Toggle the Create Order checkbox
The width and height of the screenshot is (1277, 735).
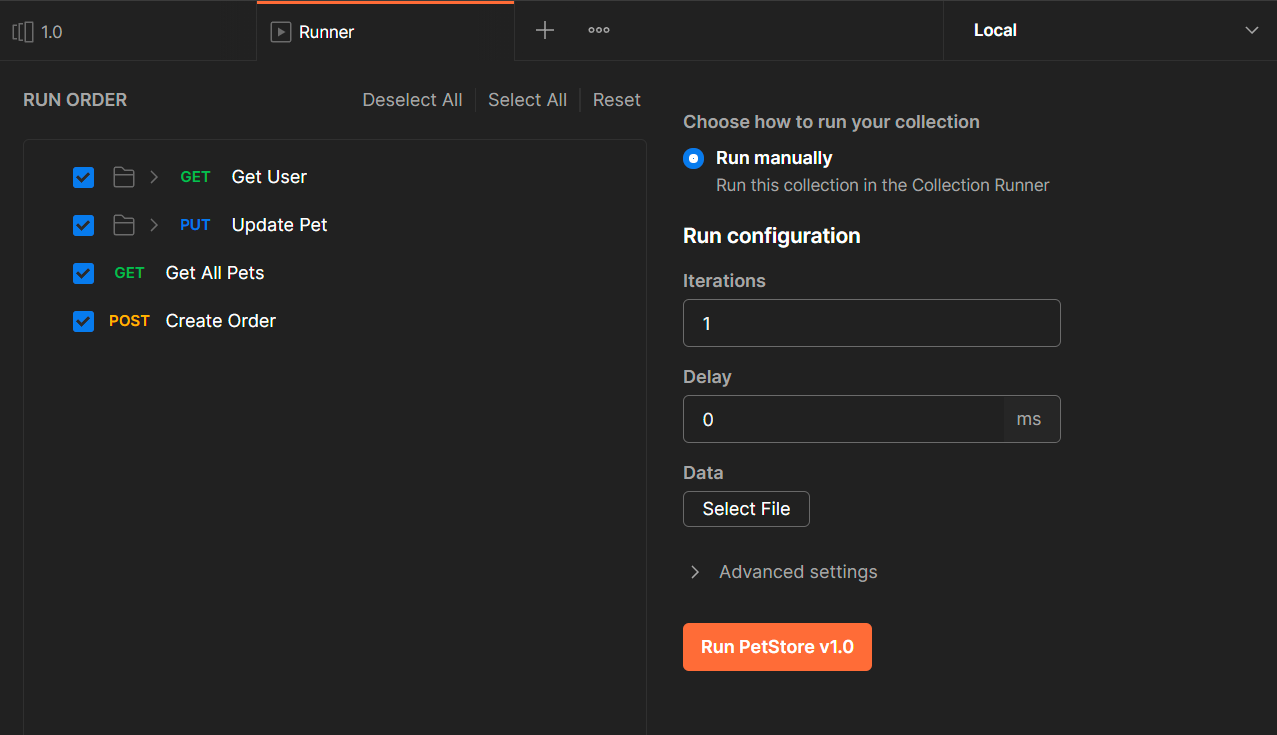84,321
